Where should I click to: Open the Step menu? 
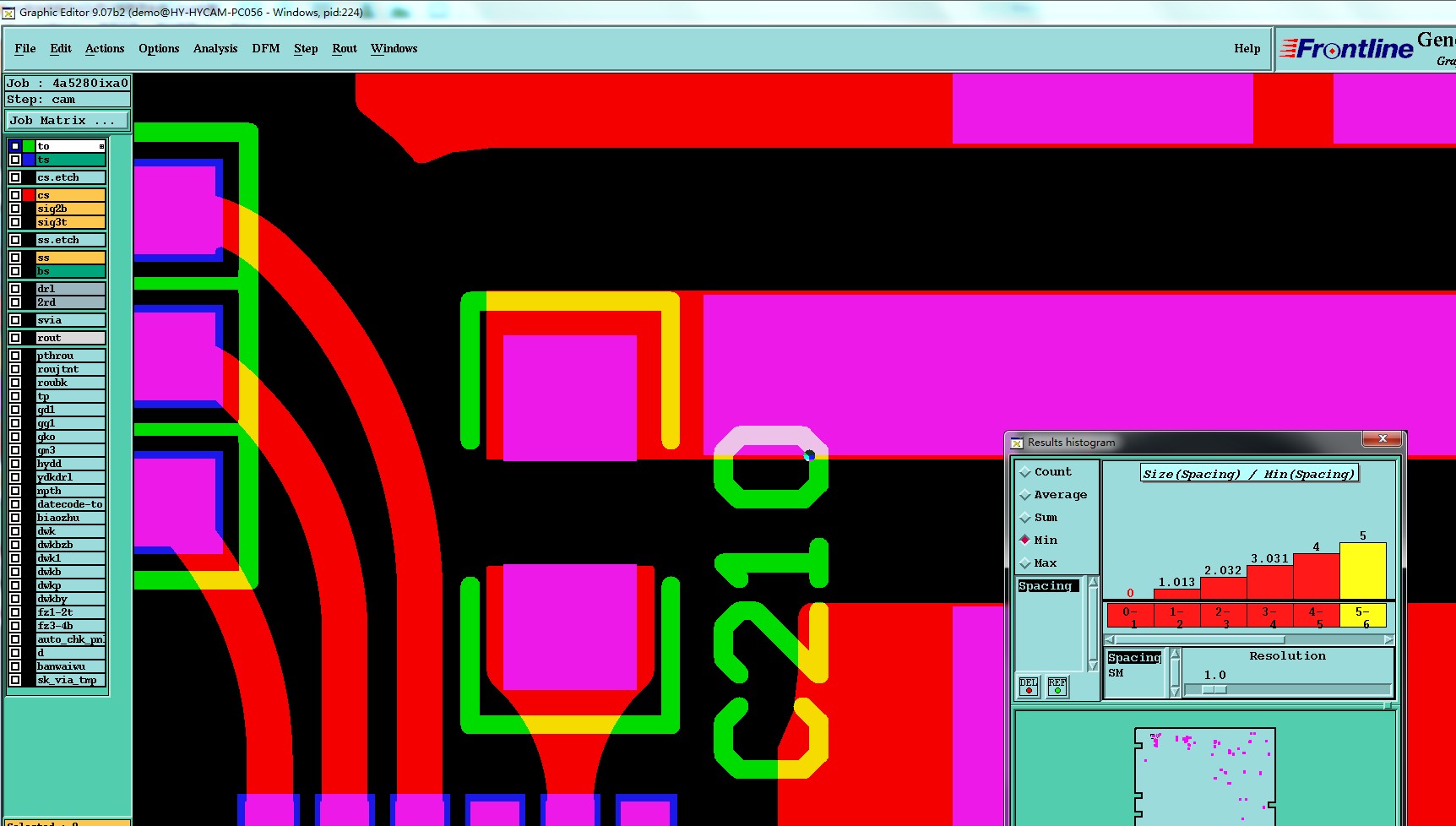pos(306,49)
